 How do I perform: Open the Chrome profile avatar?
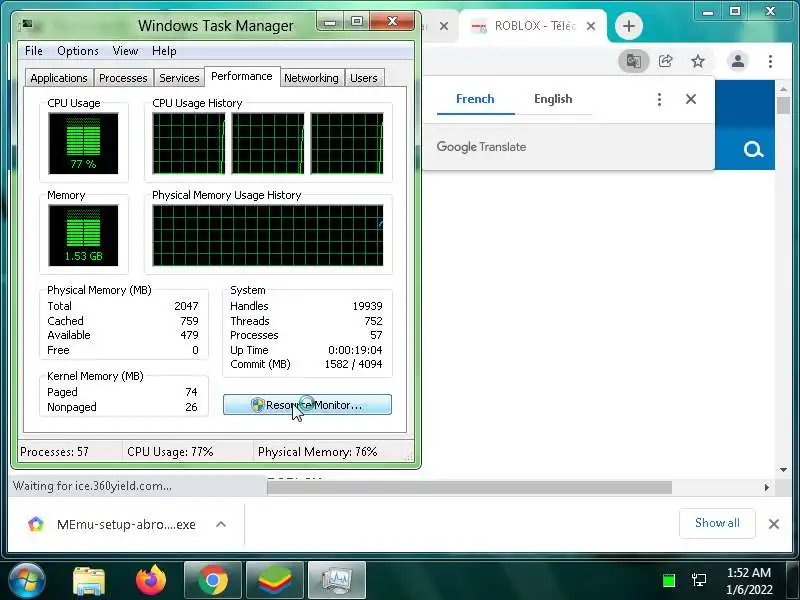point(738,61)
